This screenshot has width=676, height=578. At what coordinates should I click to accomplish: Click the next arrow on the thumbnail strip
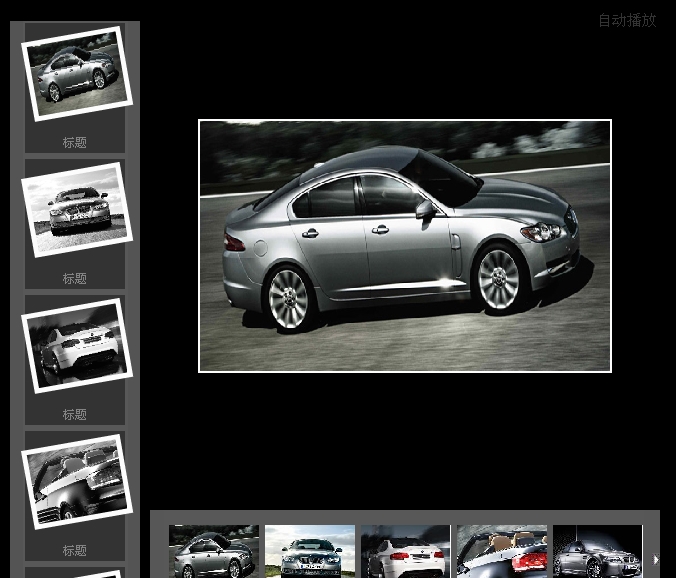(655, 560)
